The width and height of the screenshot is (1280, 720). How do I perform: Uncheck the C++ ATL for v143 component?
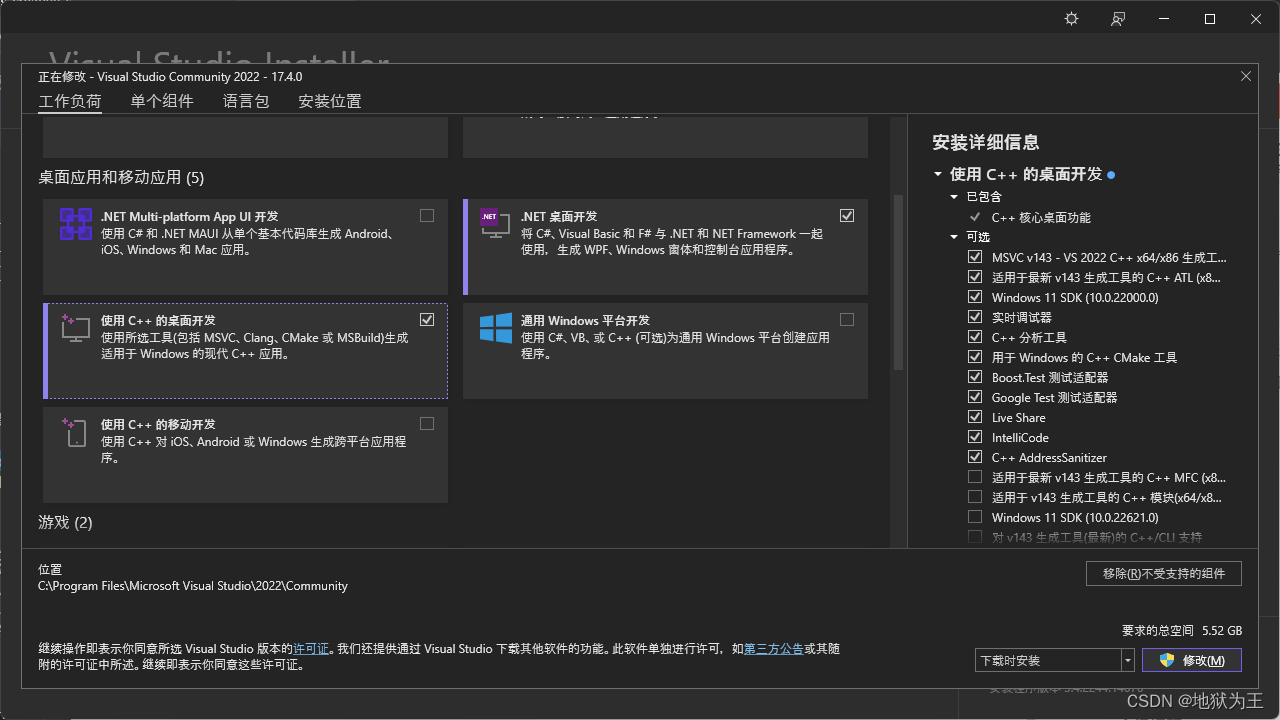(x=975, y=277)
